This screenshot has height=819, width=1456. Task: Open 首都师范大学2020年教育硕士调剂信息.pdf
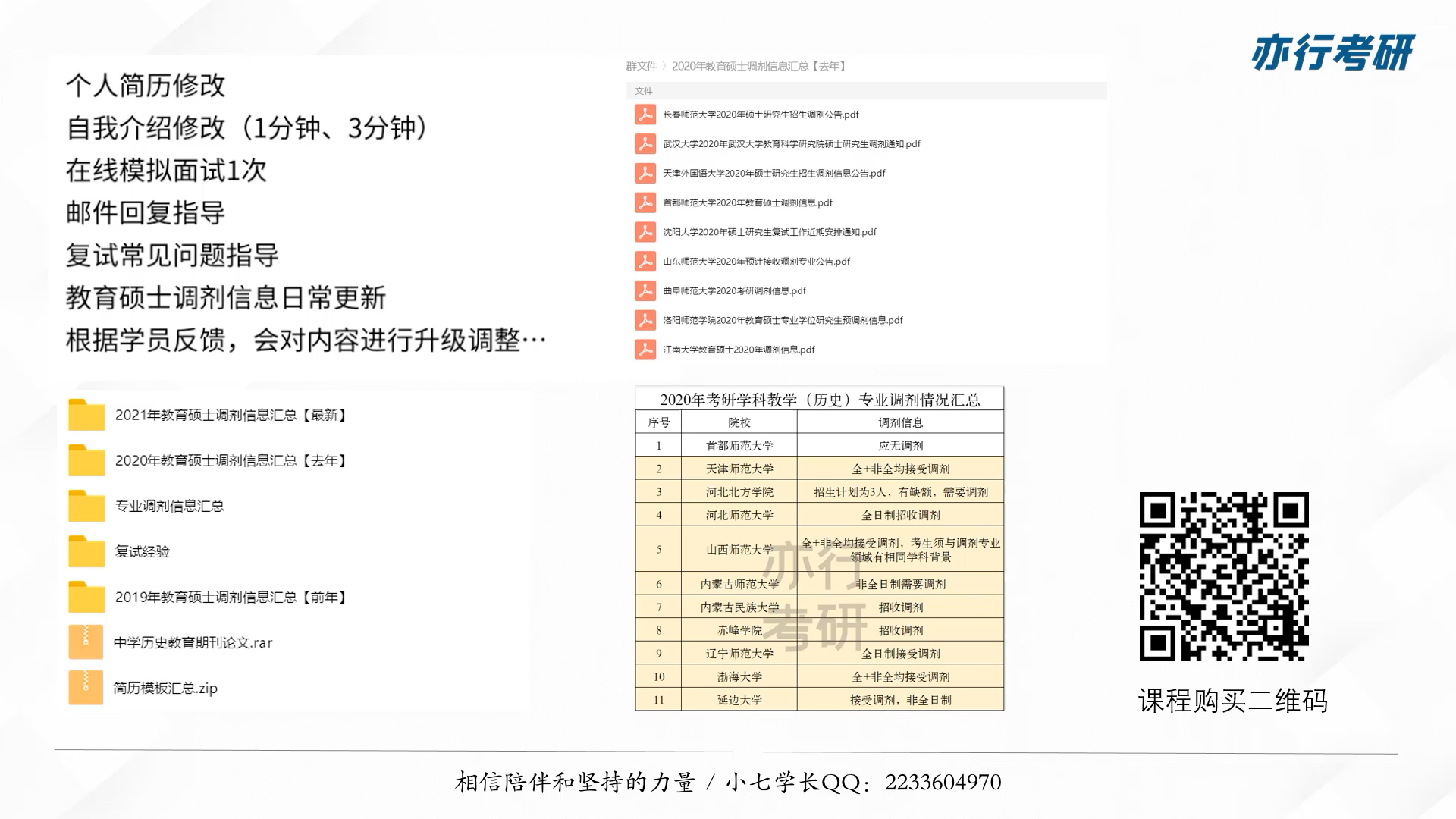tap(748, 202)
